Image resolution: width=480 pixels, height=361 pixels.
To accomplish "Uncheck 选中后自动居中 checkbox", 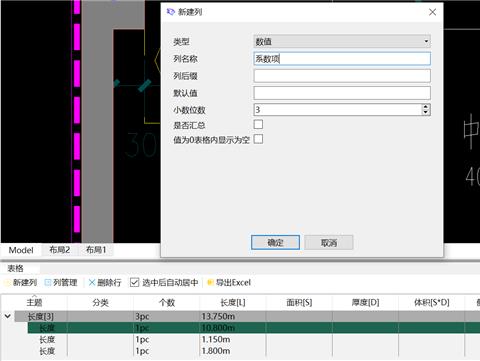I will click(x=134, y=283).
